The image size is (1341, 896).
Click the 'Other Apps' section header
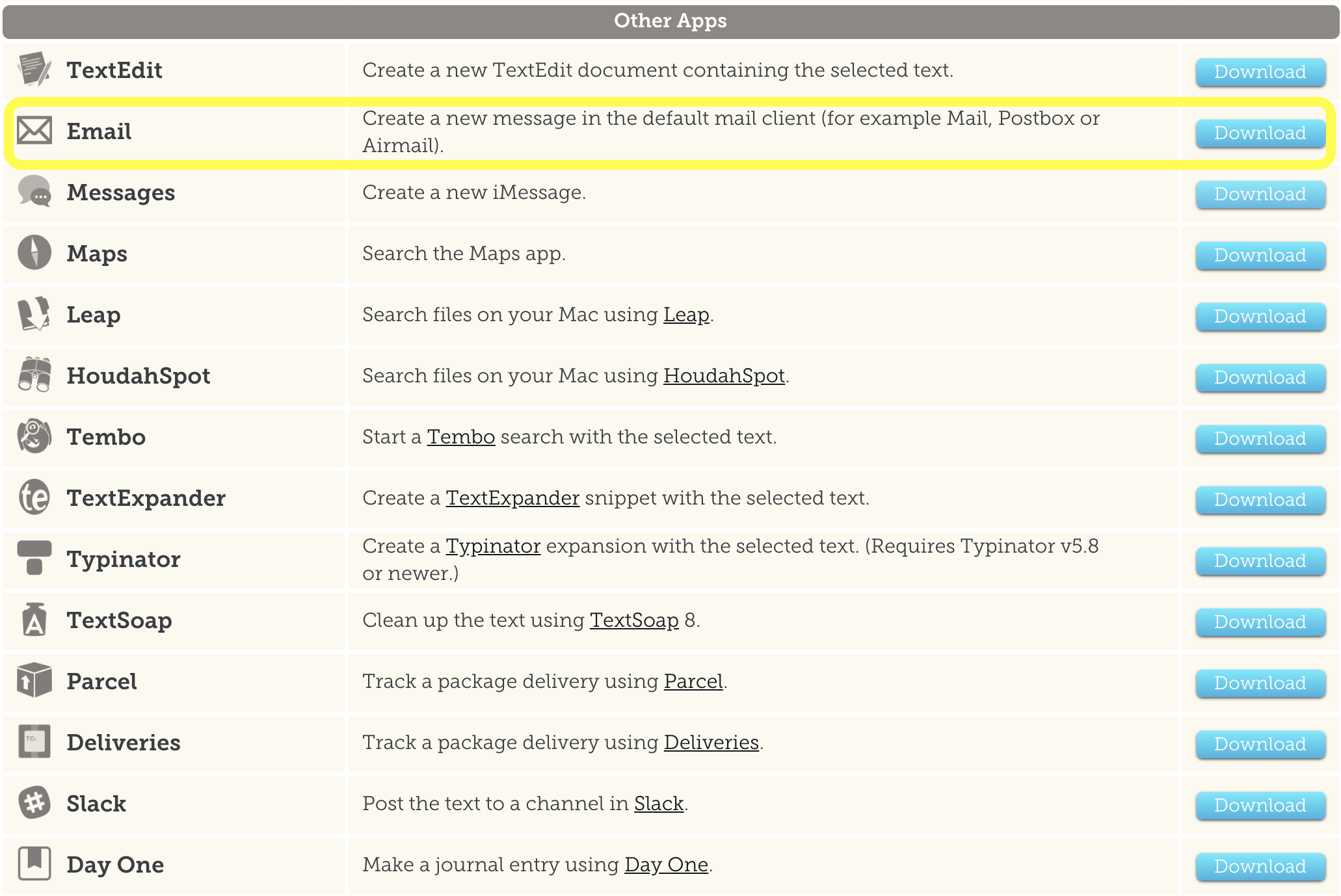(670, 21)
